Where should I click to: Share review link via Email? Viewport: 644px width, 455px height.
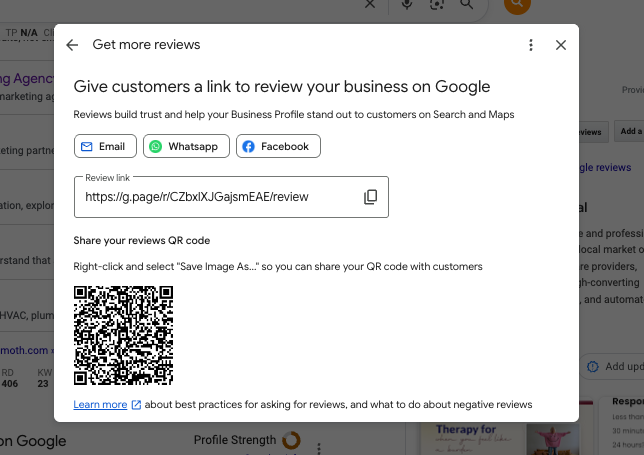click(105, 146)
